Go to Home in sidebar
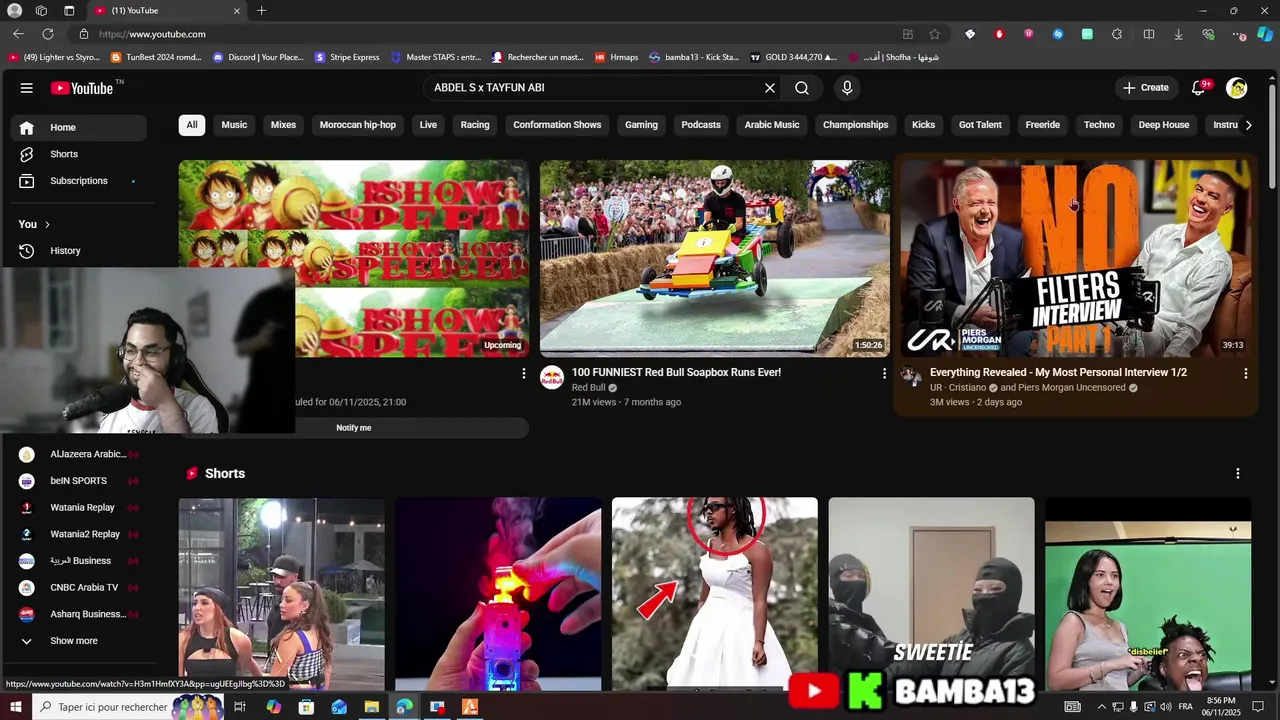Image resolution: width=1280 pixels, height=720 pixels. click(x=79, y=127)
